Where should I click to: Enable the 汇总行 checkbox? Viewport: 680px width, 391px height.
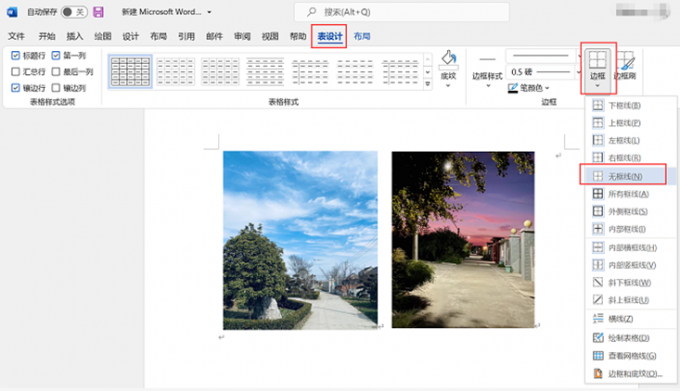point(16,72)
